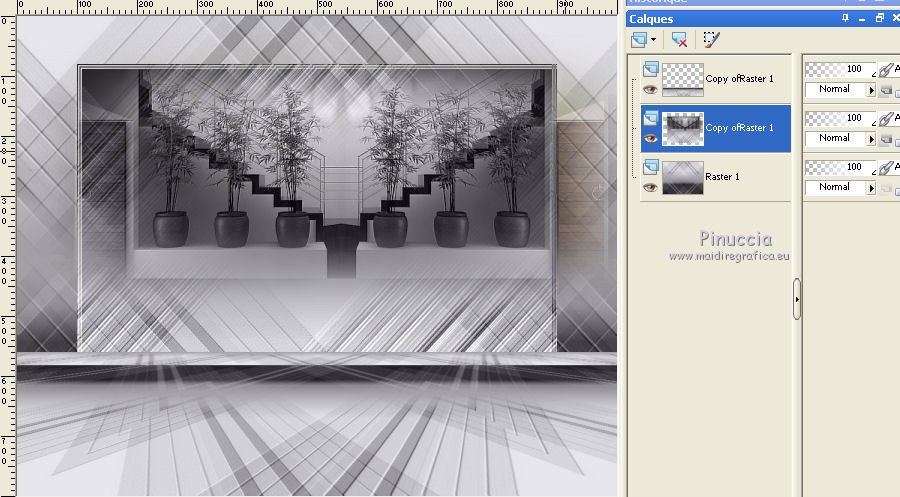Click the Calques panel title bar
This screenshot has height=497, width=900.
(763, 18)
